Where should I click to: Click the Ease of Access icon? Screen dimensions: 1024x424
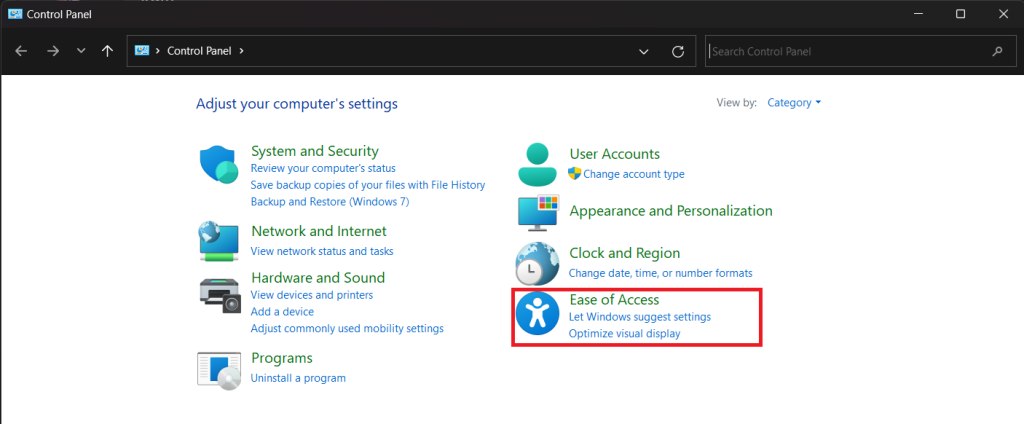[x=537, y=315]
